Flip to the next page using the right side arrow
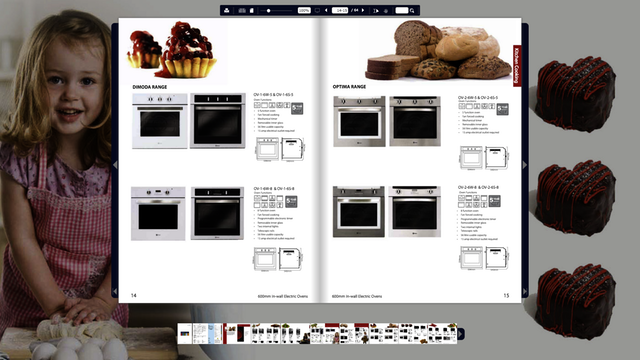640x360 pixels. (x=525, y=165)
